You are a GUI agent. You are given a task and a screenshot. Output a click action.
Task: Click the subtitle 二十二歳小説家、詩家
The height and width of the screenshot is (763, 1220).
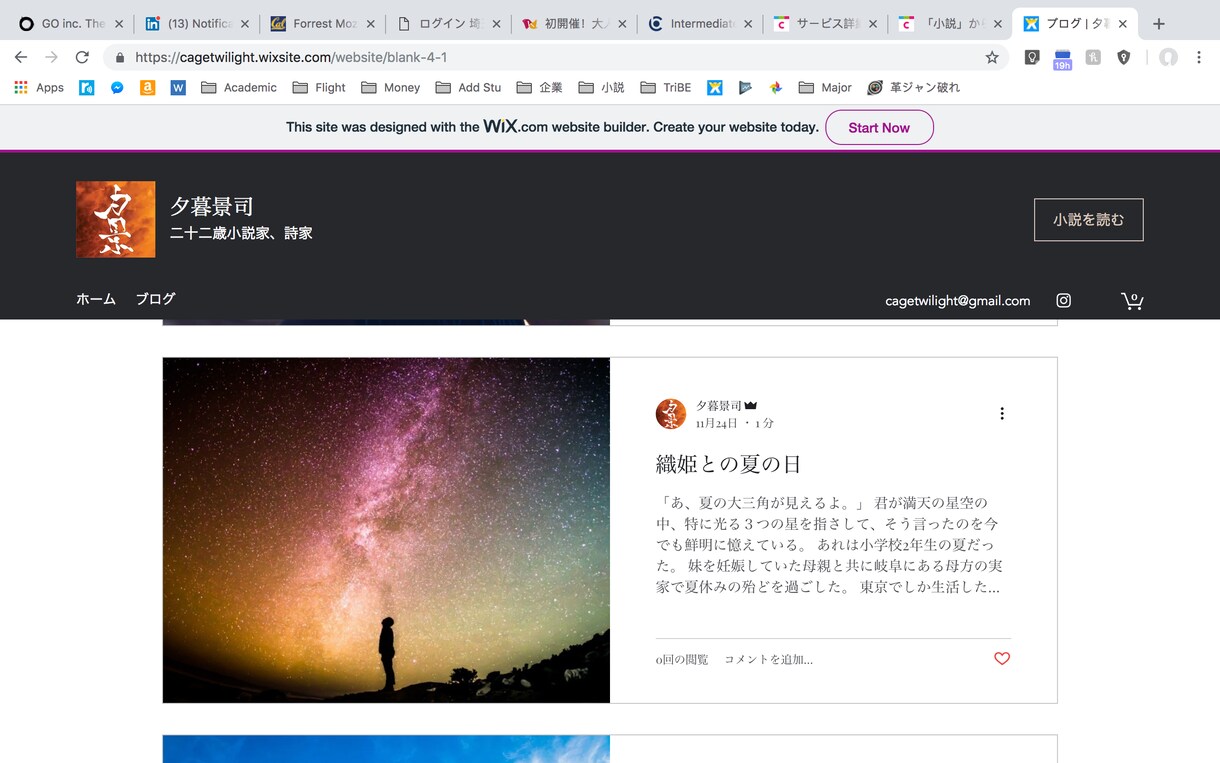click(x=241, y=233)
